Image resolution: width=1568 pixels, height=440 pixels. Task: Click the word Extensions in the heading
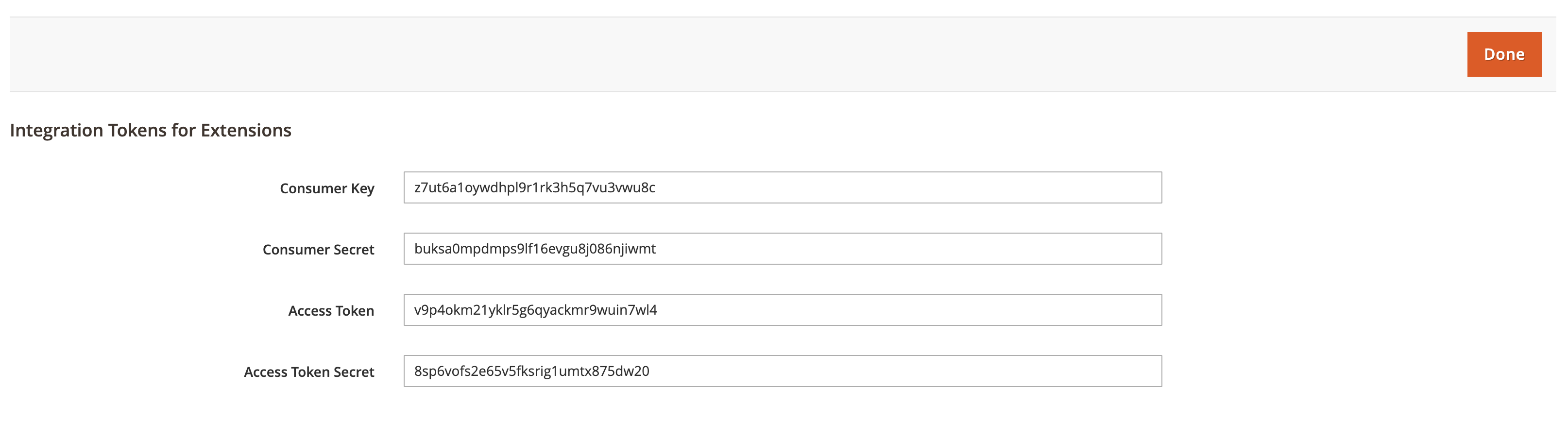point(246,130)
